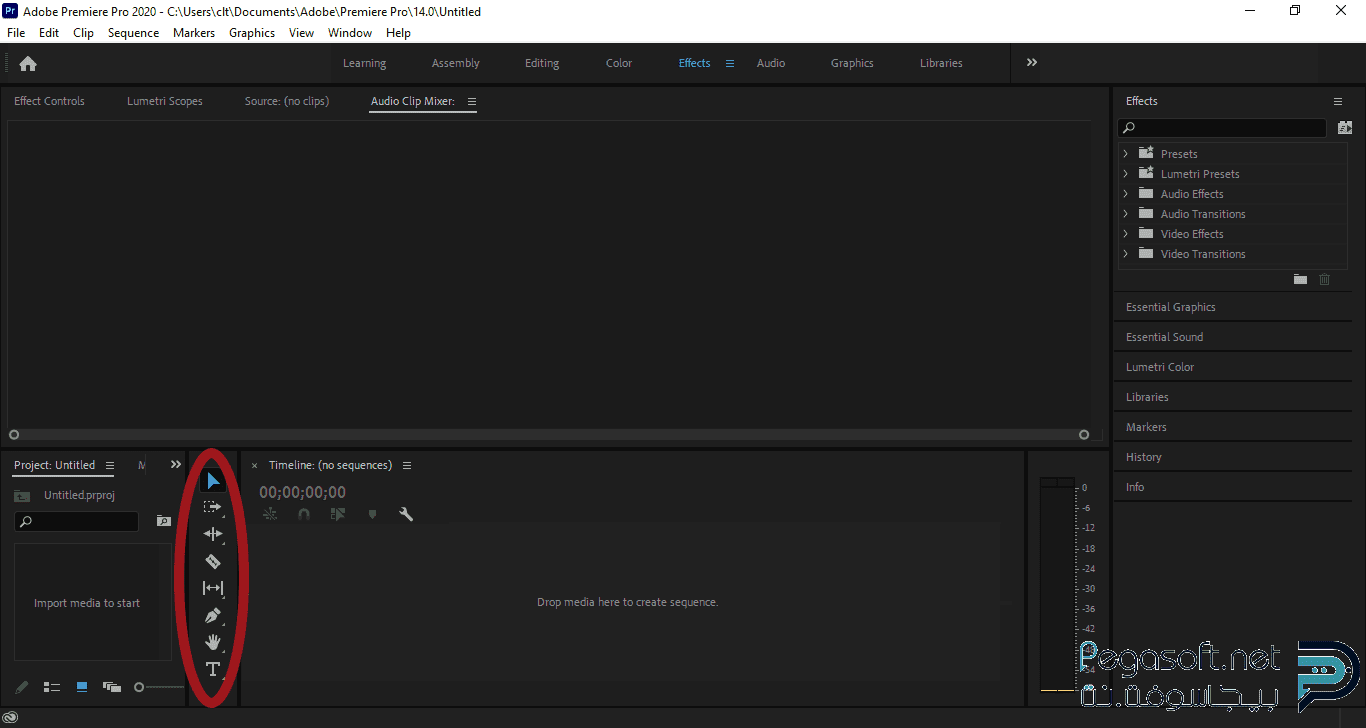Screen dimensions: 1366x728
Task: Open the Window menu
Action: point(350,33)
